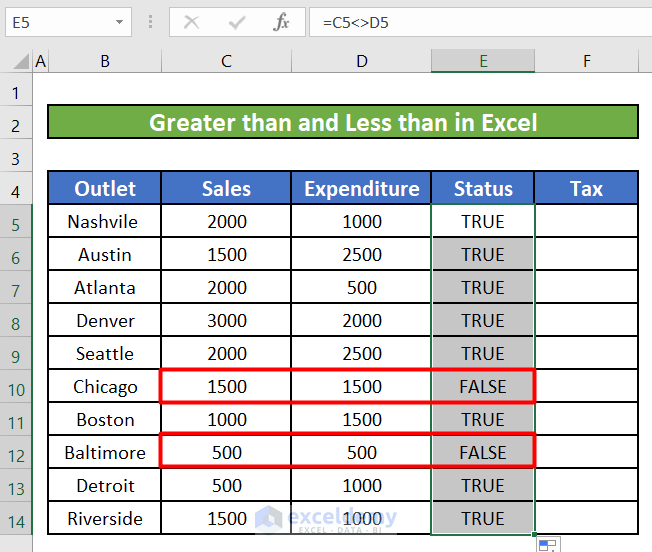Select the Detroit cell
Viewport: 652px width, 552px height.
pyautogui.click(x=105, y=485)
